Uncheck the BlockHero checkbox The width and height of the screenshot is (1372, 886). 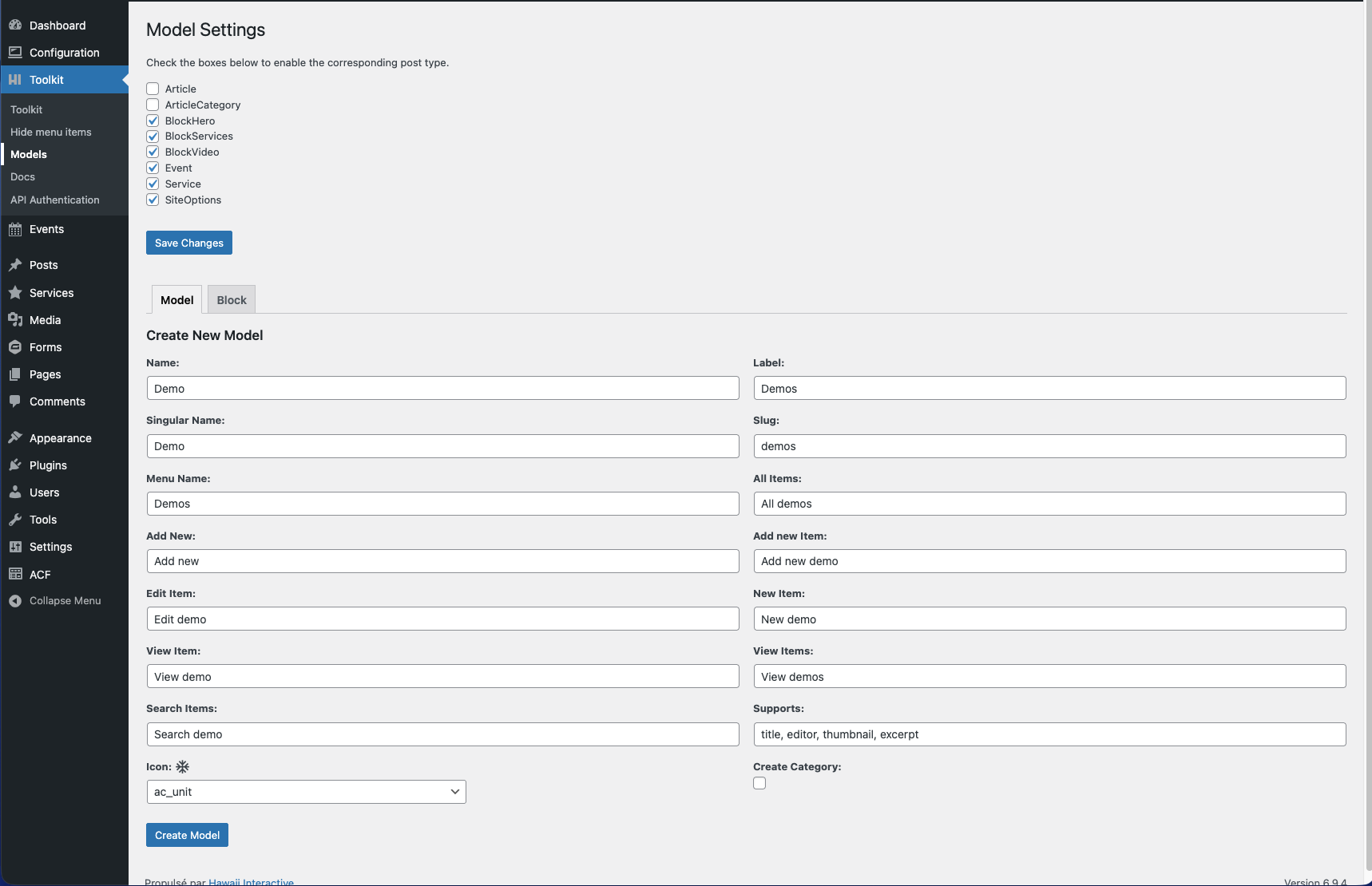(x=153, y=121)
